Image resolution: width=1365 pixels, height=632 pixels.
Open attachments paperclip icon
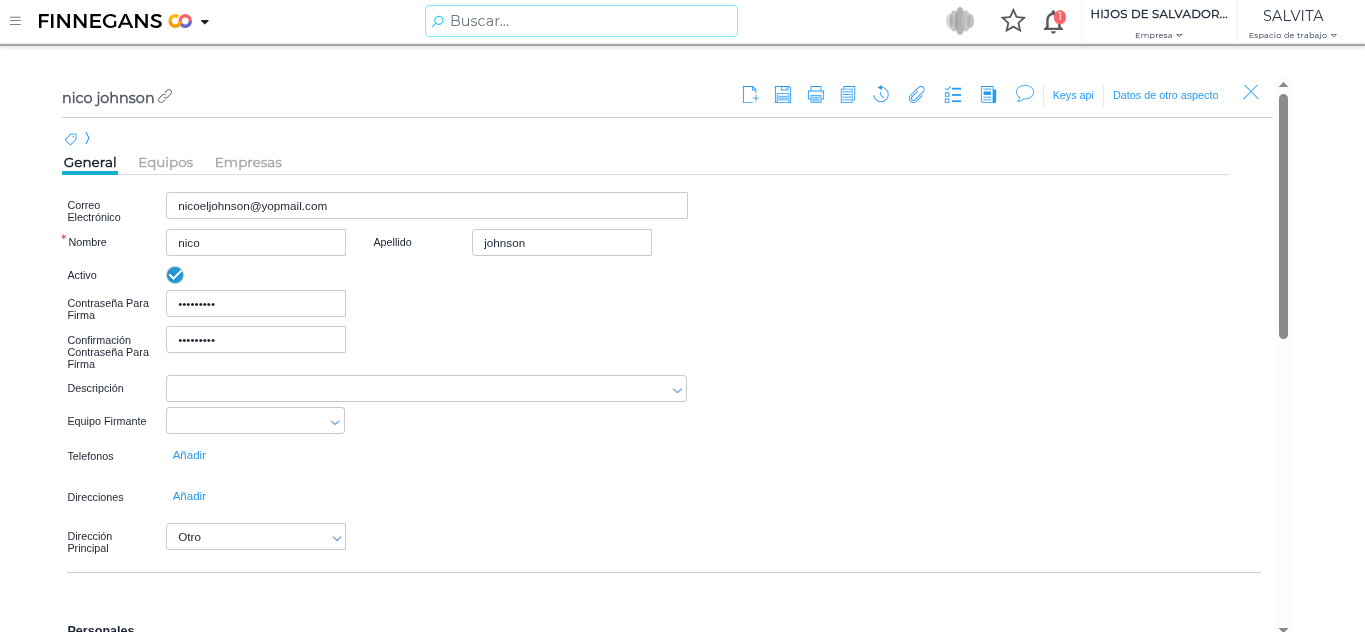916,94
